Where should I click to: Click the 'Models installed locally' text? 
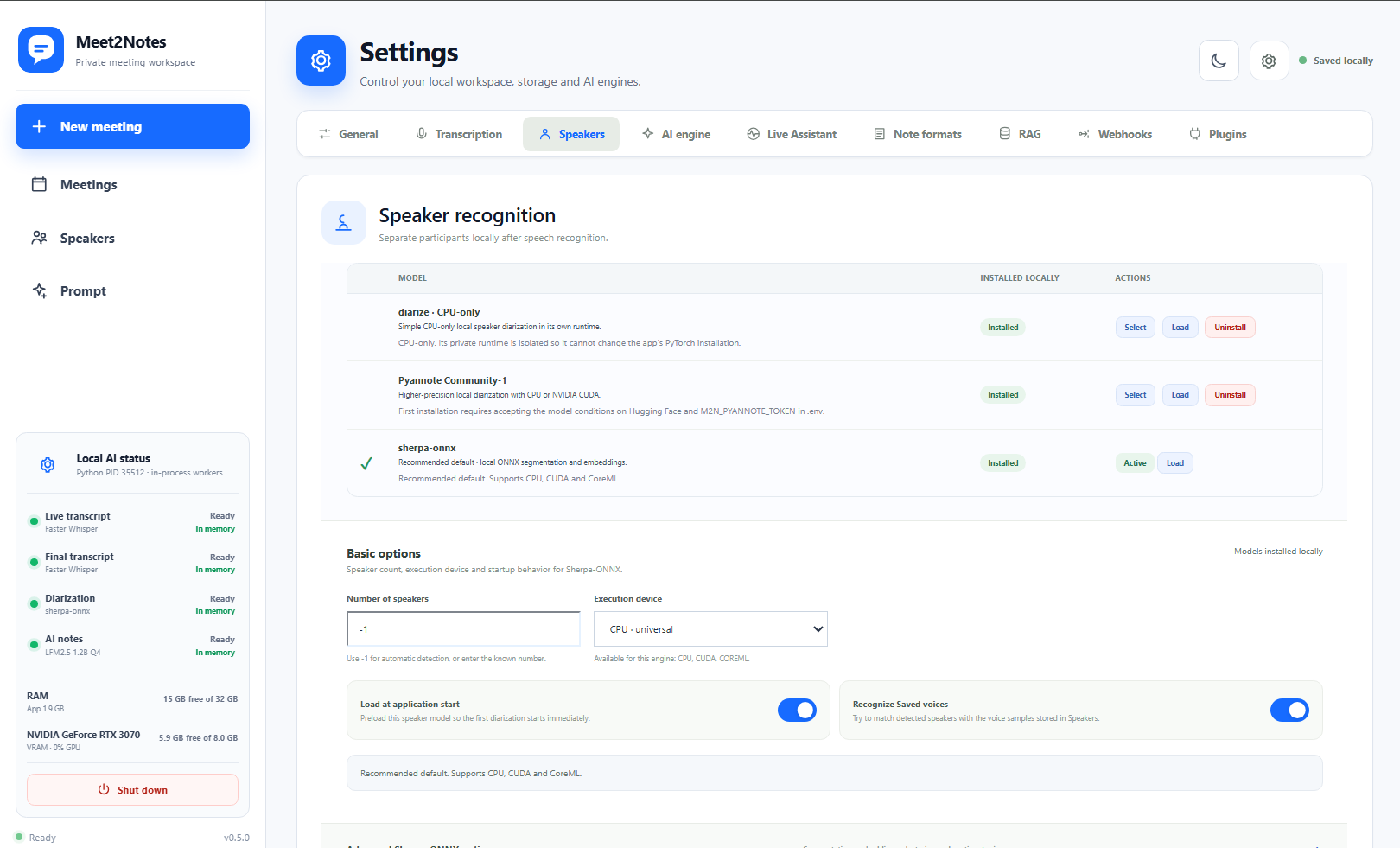pyautogui.click(x=1278, y=552)
